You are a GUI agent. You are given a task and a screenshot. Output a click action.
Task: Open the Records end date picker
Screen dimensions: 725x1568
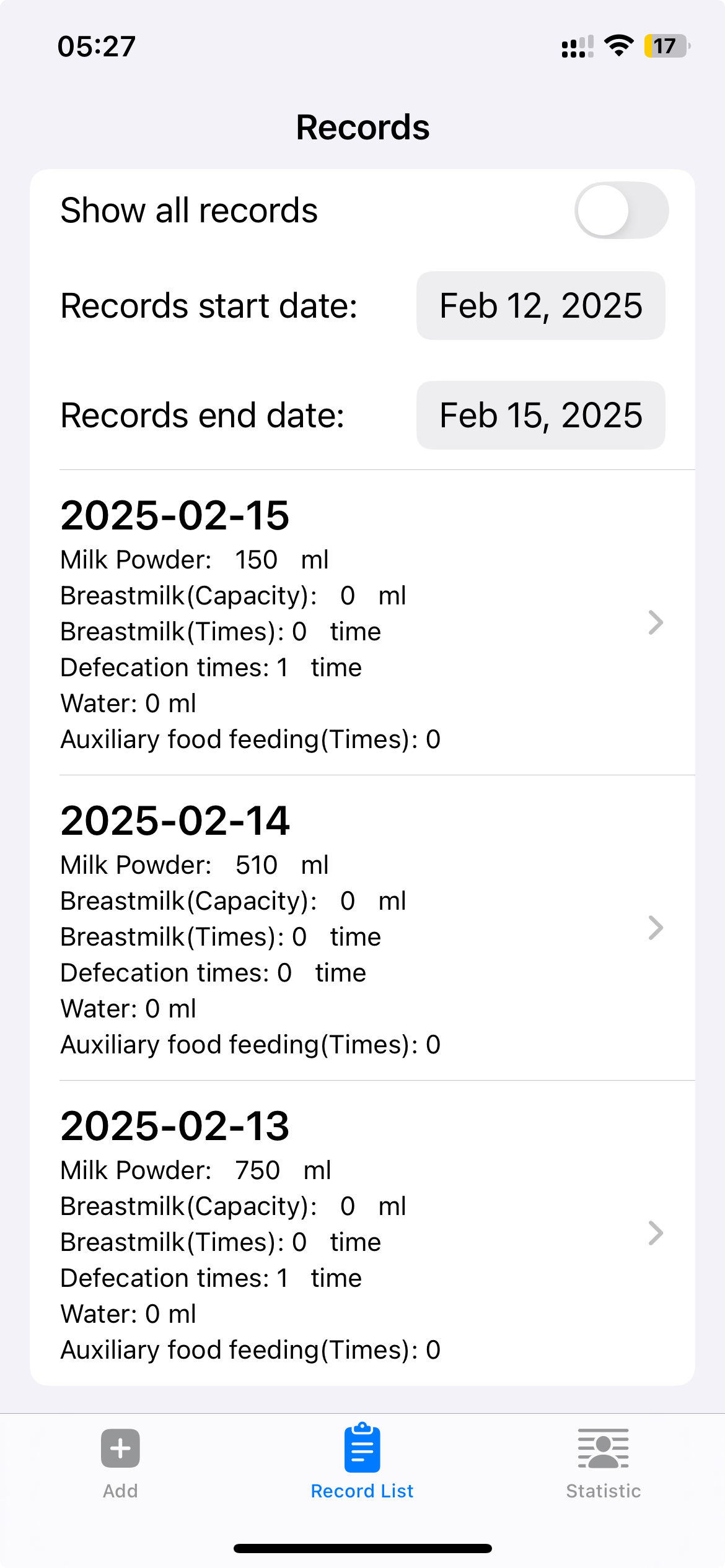point(540,415)
